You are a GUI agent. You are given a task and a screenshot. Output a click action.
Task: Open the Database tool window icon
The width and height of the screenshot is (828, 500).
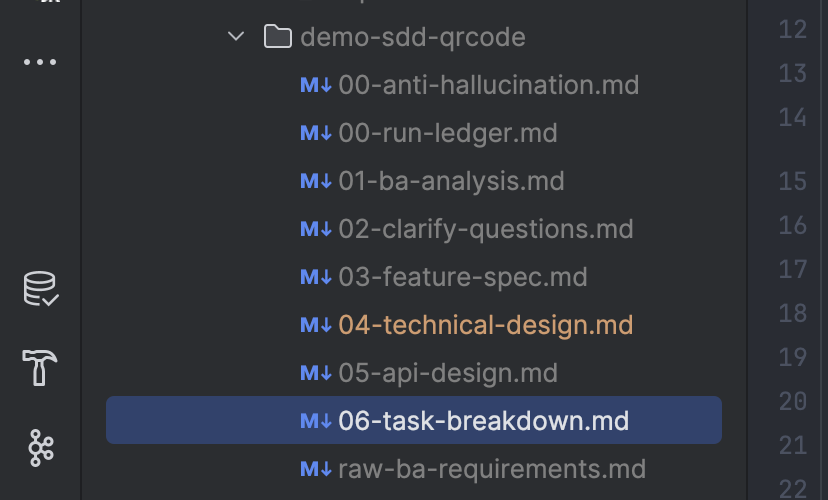click(41, 290)
